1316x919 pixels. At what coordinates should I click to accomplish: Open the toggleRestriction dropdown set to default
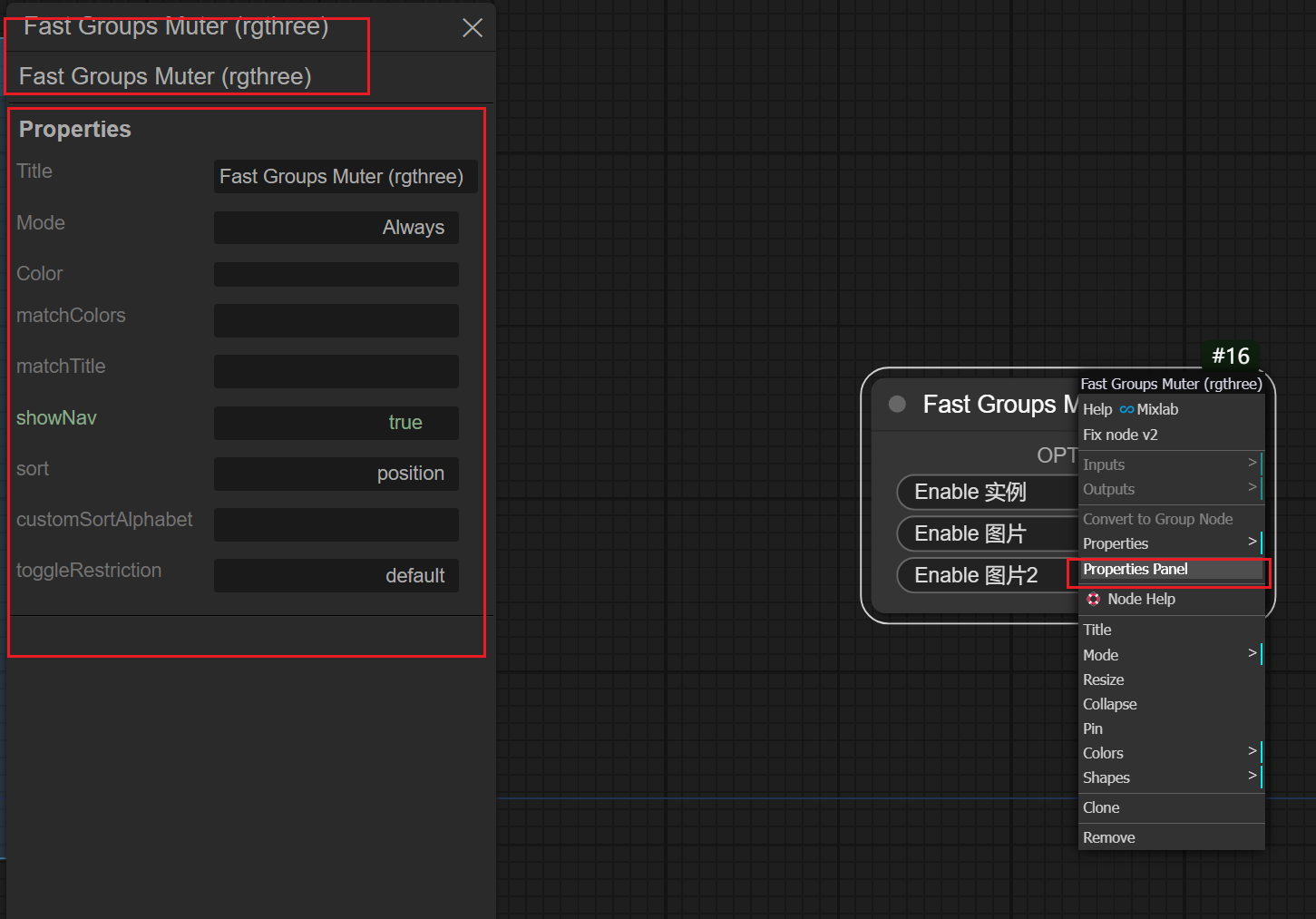point(336,576)
